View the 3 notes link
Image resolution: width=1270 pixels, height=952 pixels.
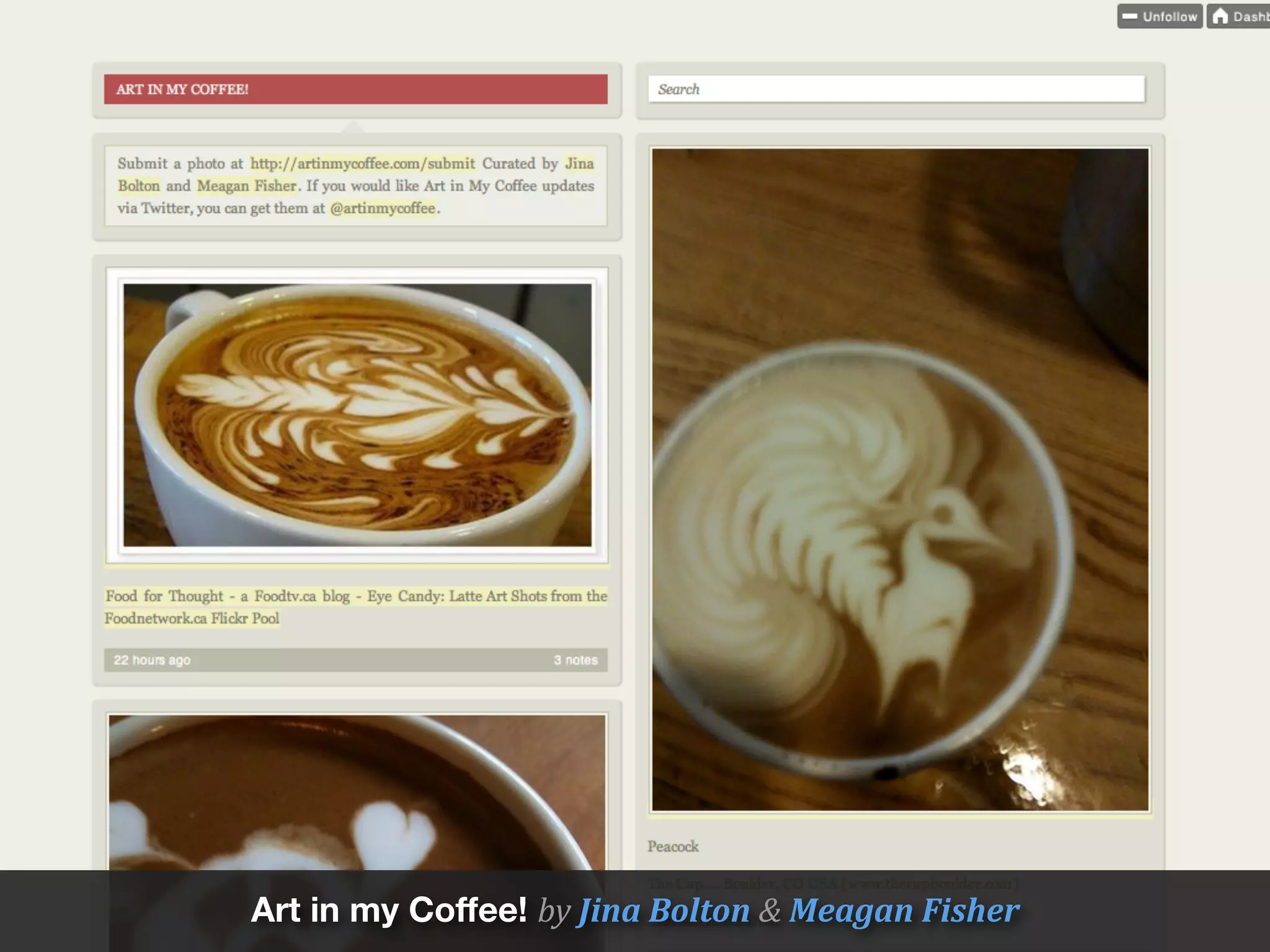click(x=575, y=660)
